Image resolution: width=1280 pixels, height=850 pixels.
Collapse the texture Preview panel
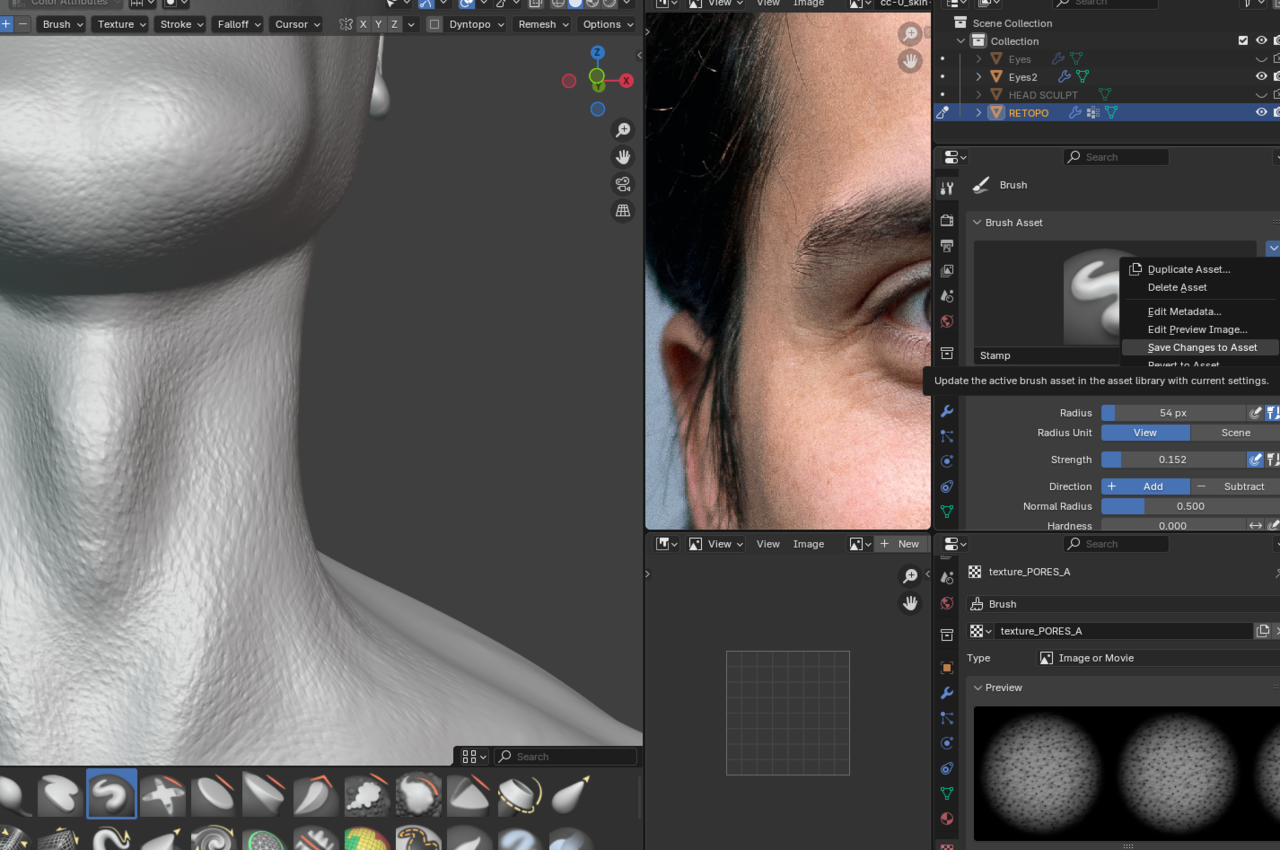point(977,688)
